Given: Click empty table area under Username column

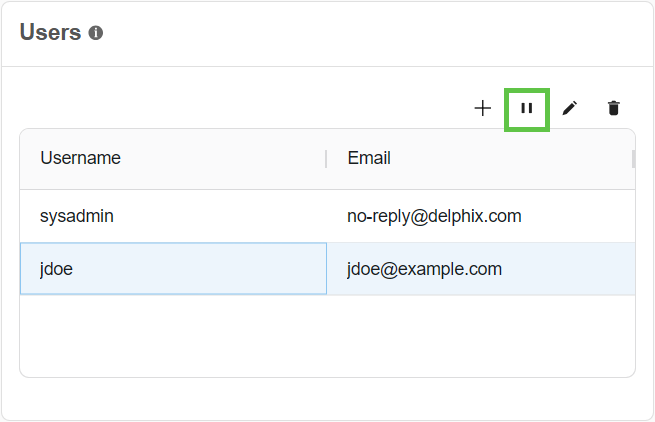Looking at the screenshot, I should coord(170,335).
